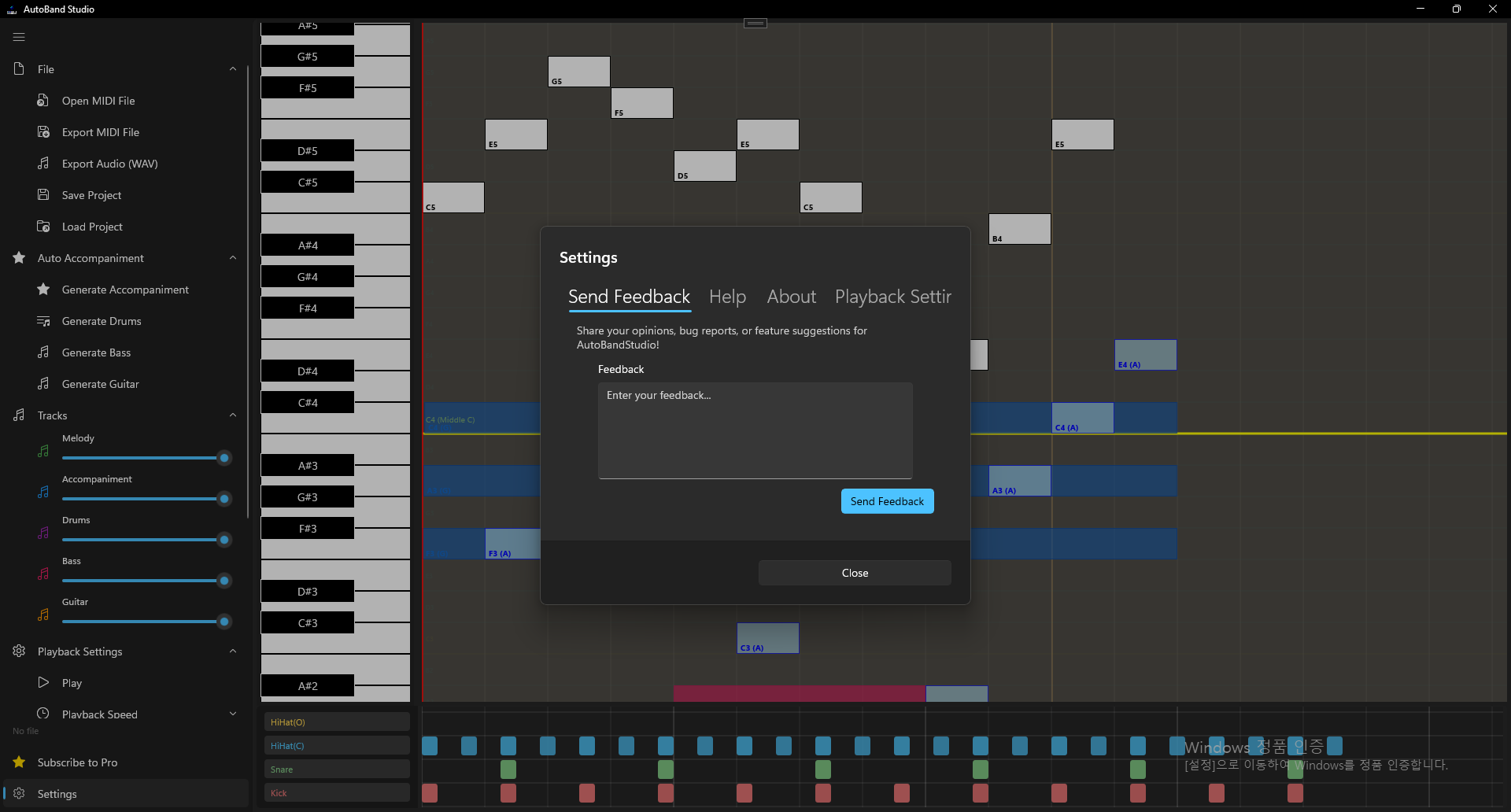This screenshot has width=1511, height=812.
Task: Open the About tab
Action: pos(790,297)
